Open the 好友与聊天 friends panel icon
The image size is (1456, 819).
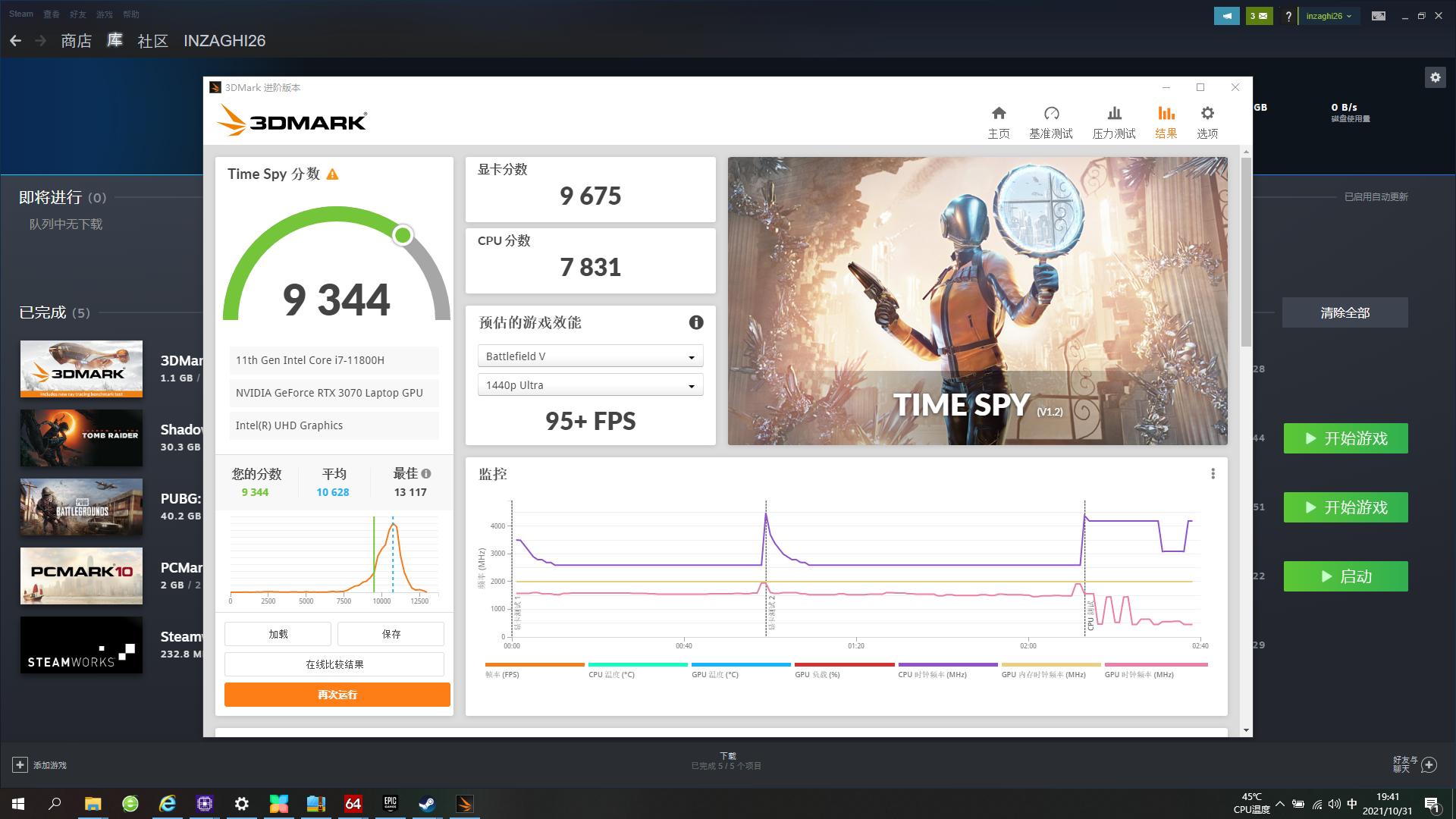(1429, 764)
